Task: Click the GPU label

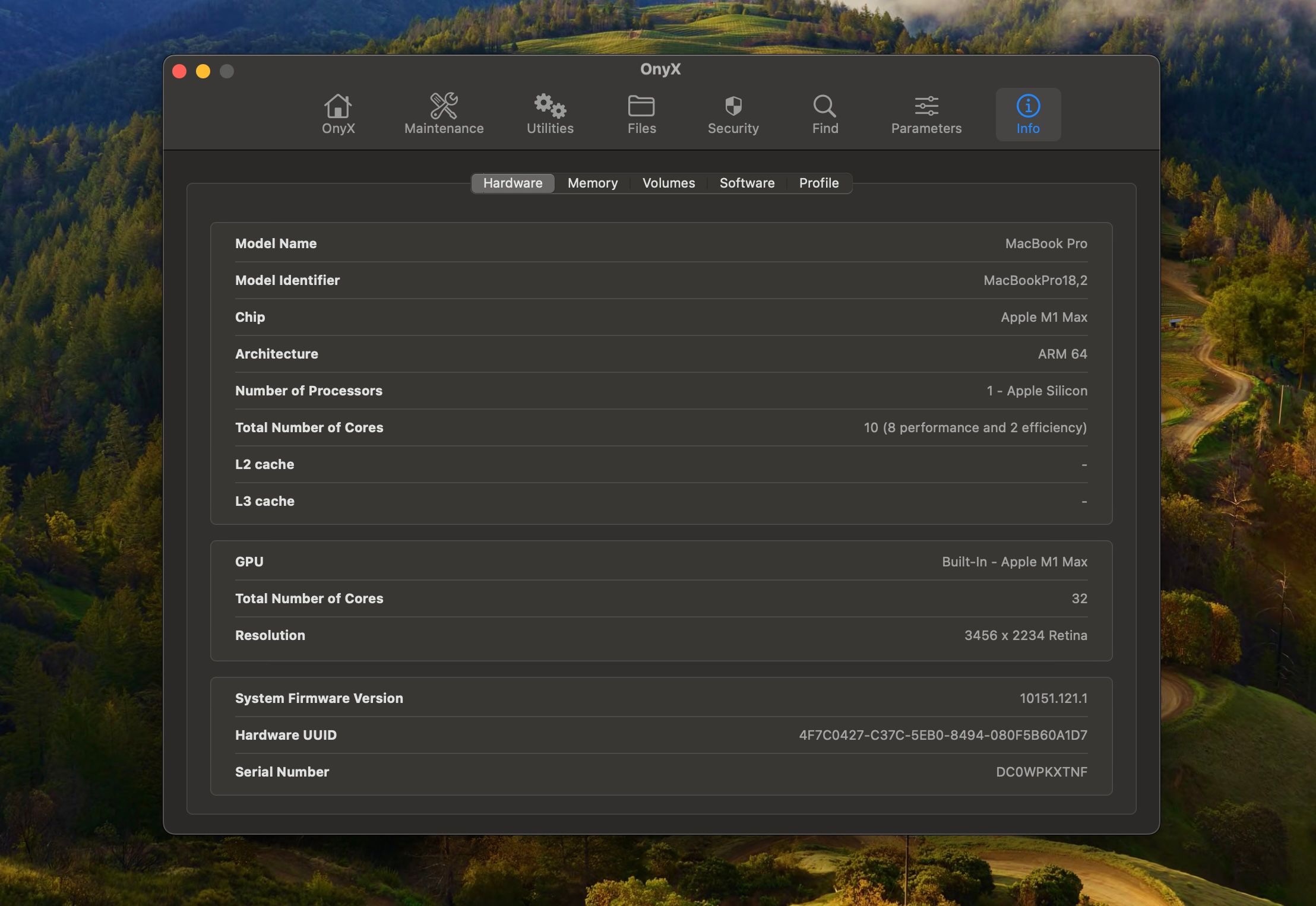Action: point(249,562)
